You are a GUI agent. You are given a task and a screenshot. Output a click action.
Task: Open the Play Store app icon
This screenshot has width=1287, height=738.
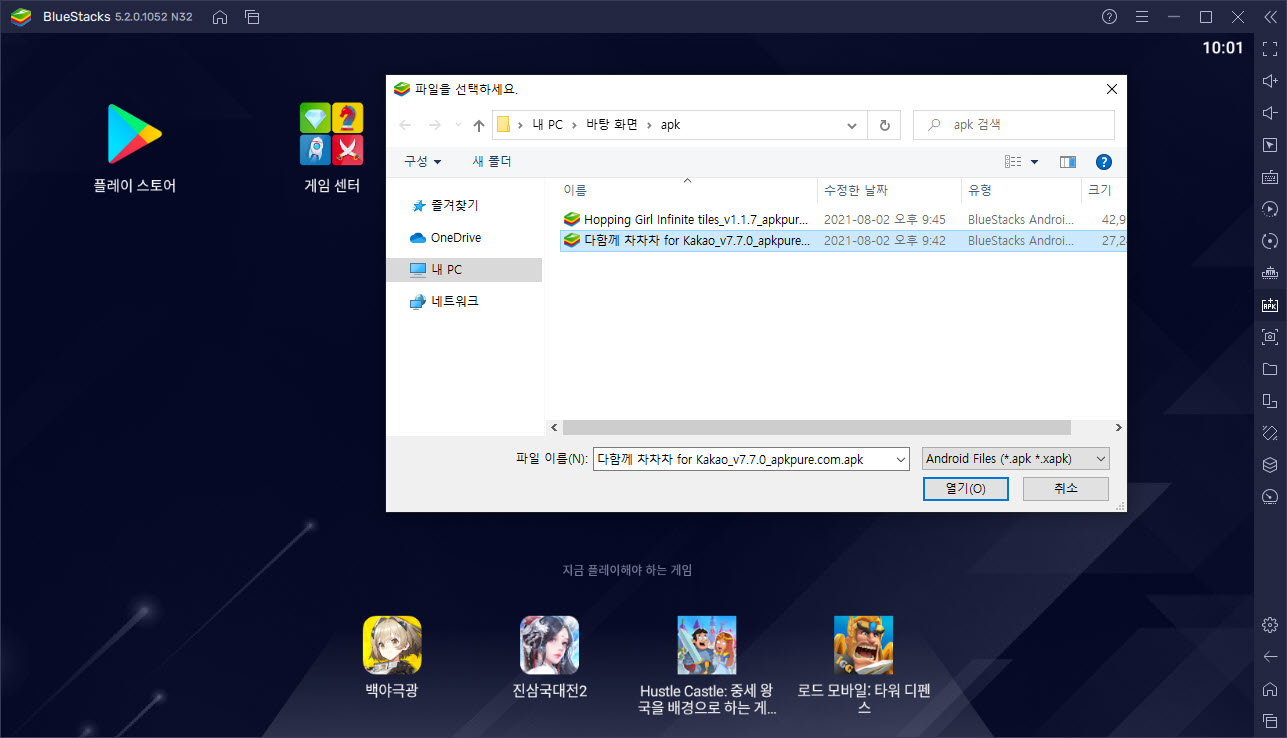(134, 133)
